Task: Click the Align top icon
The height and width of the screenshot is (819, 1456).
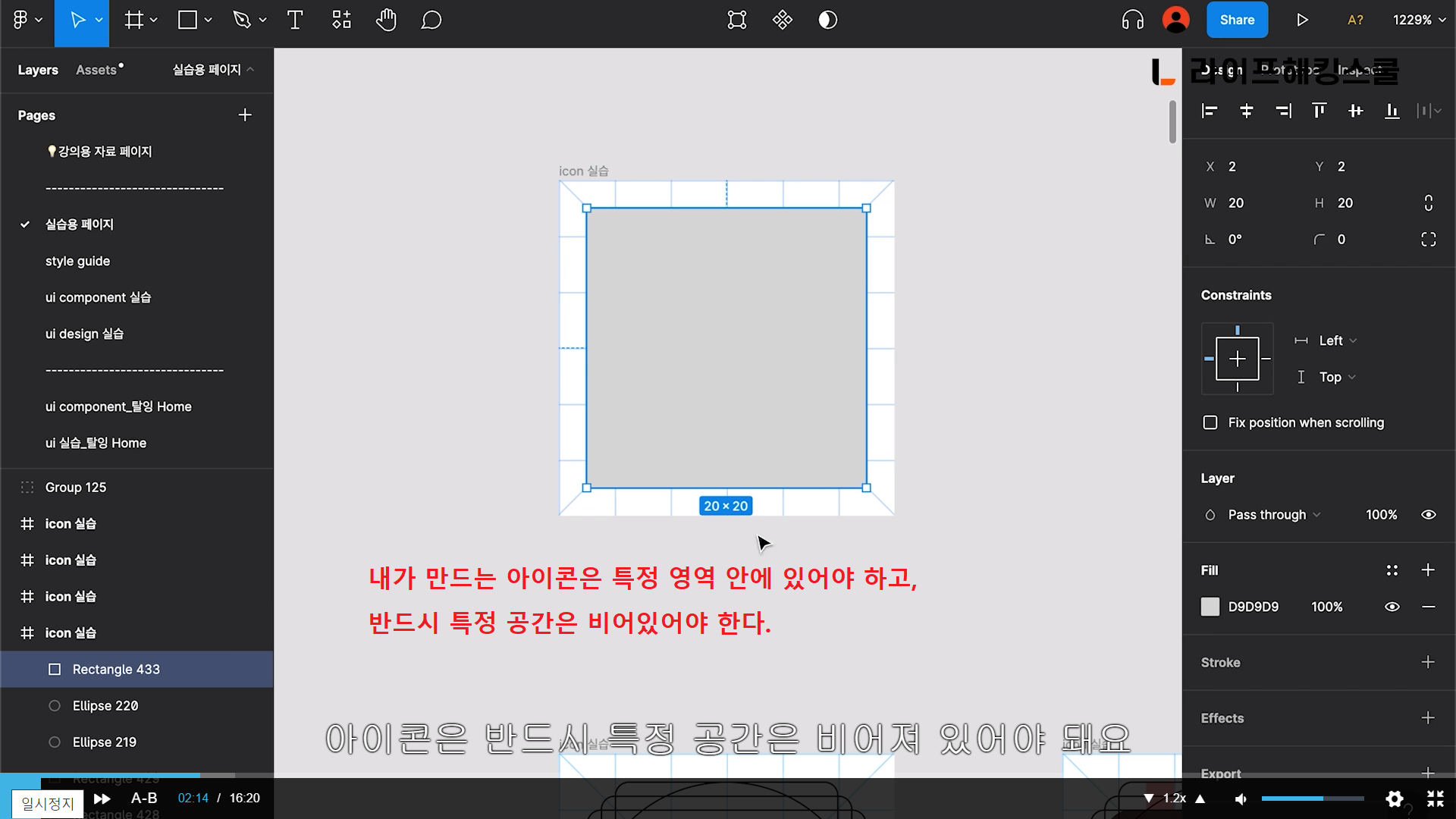Action: (1319, 111)
